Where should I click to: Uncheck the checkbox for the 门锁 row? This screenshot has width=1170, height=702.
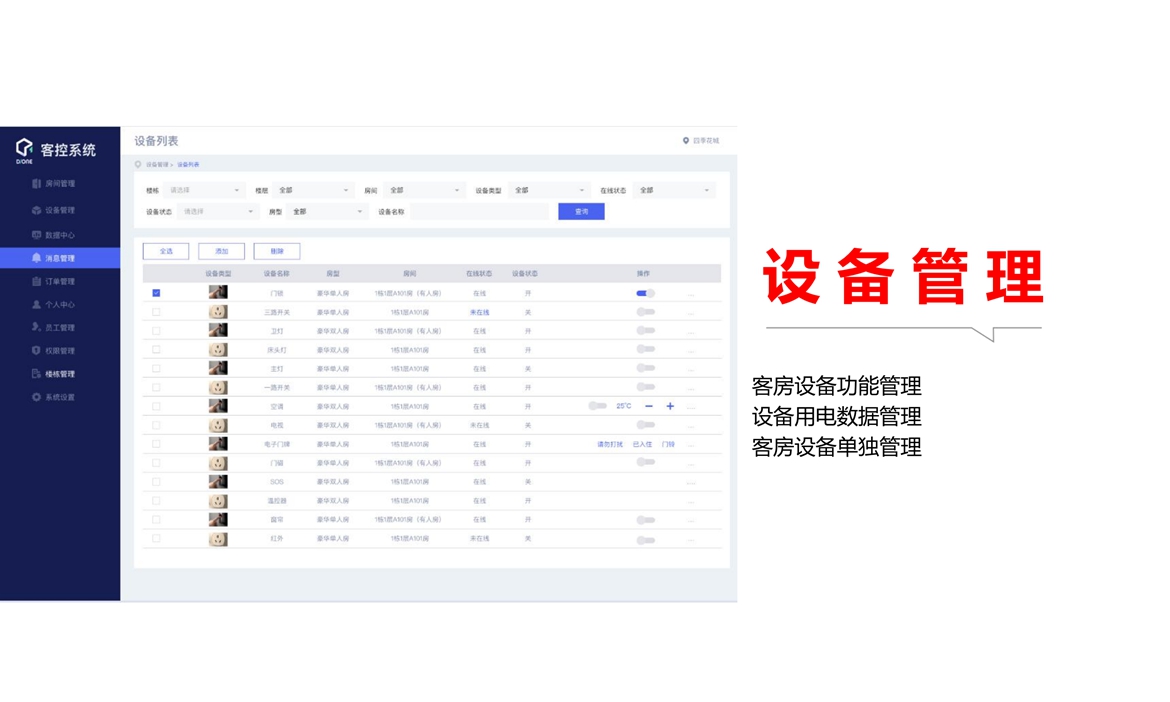[x=156, y=293]
